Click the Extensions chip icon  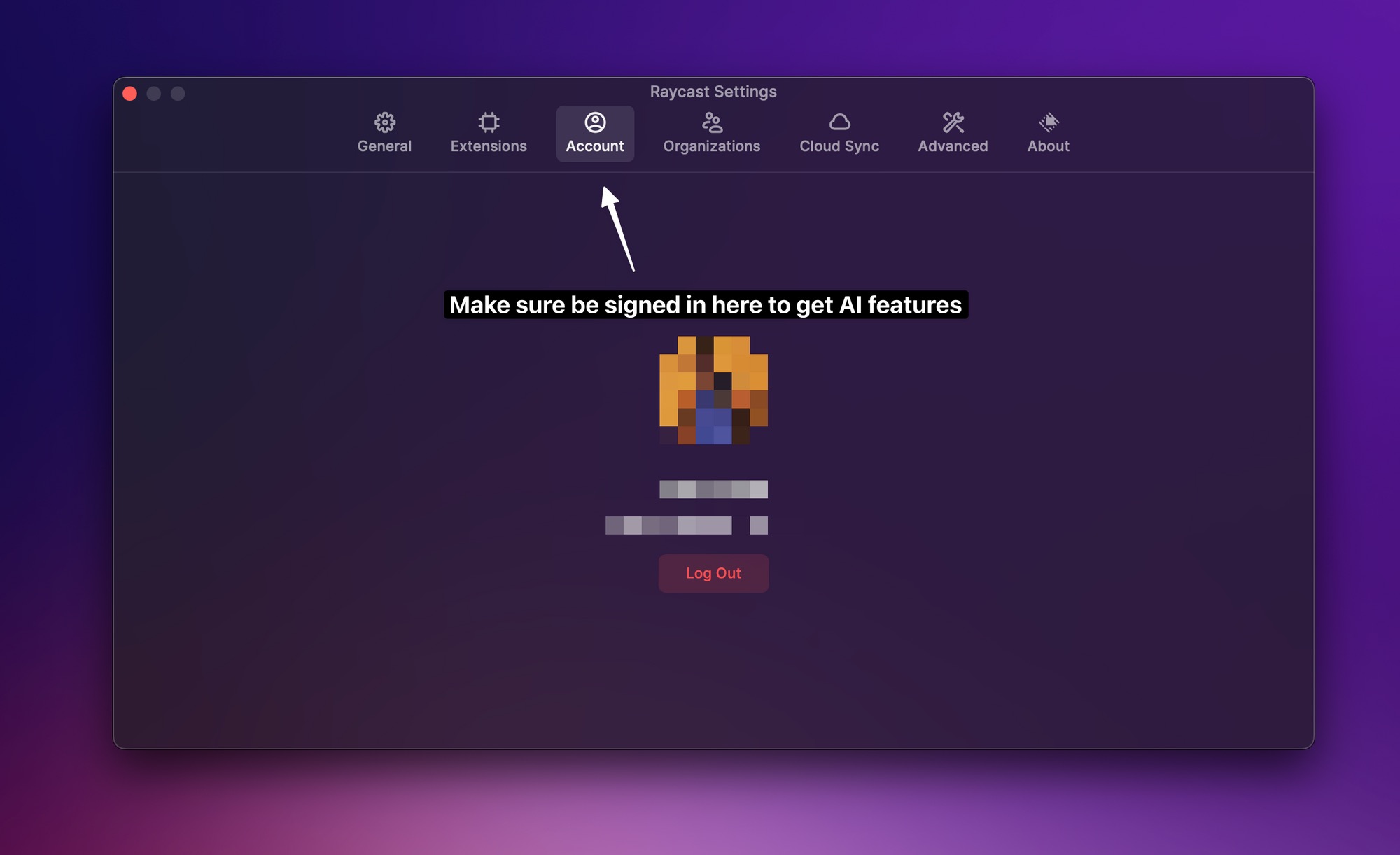click(x=489, y=122)
